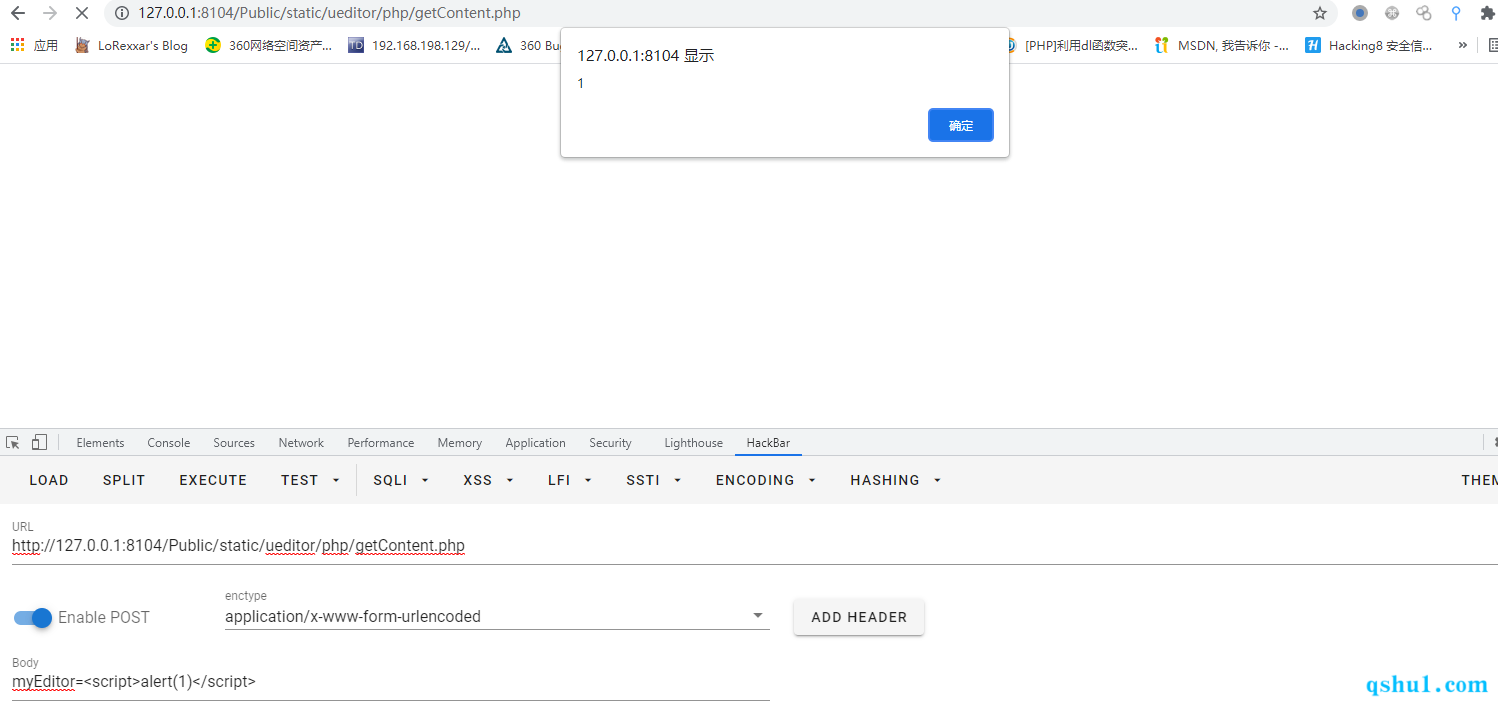Open the SSTI dropdown menu
Viewport: 1498px width, 709px height.
(654, 480)
